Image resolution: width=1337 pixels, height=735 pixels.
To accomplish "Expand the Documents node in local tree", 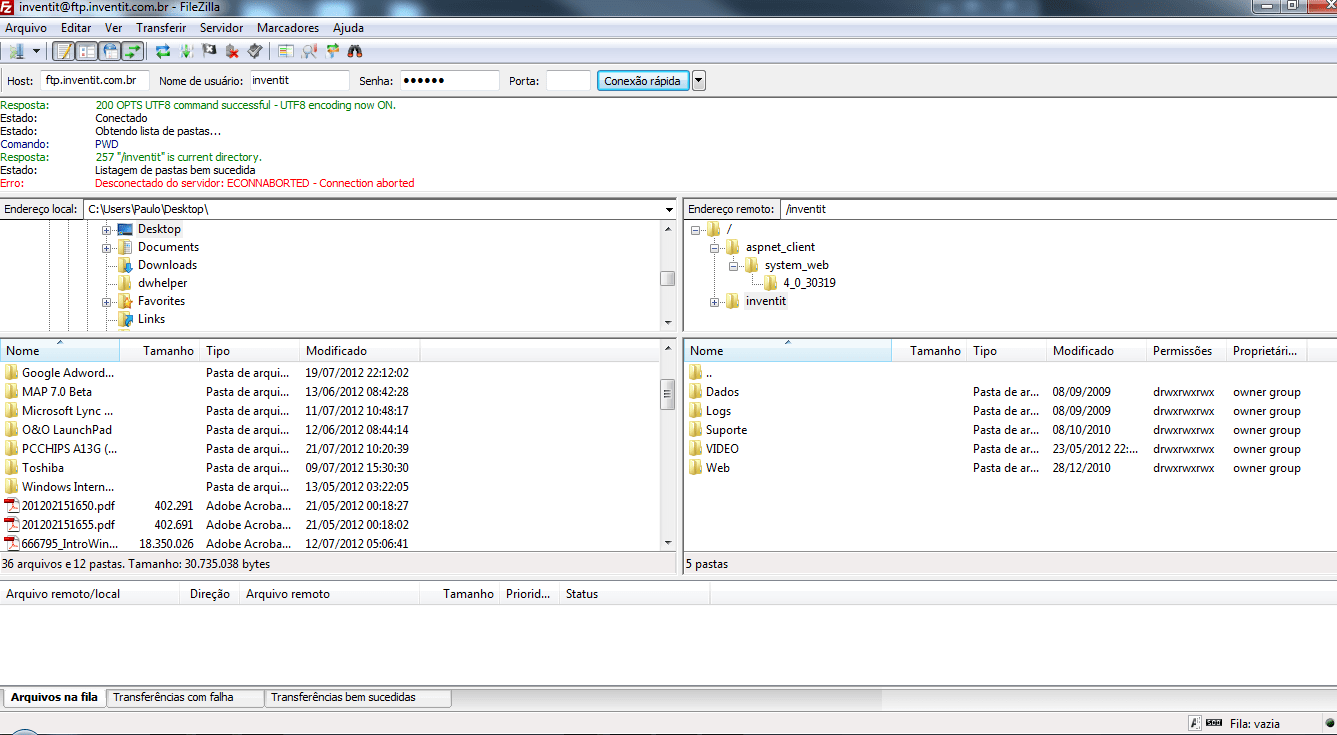I will click(107, 247).
